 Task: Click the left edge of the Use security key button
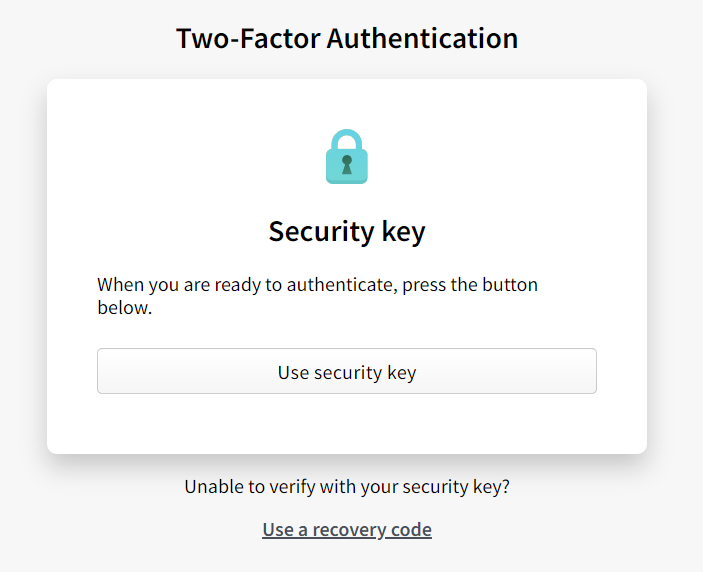106,372
